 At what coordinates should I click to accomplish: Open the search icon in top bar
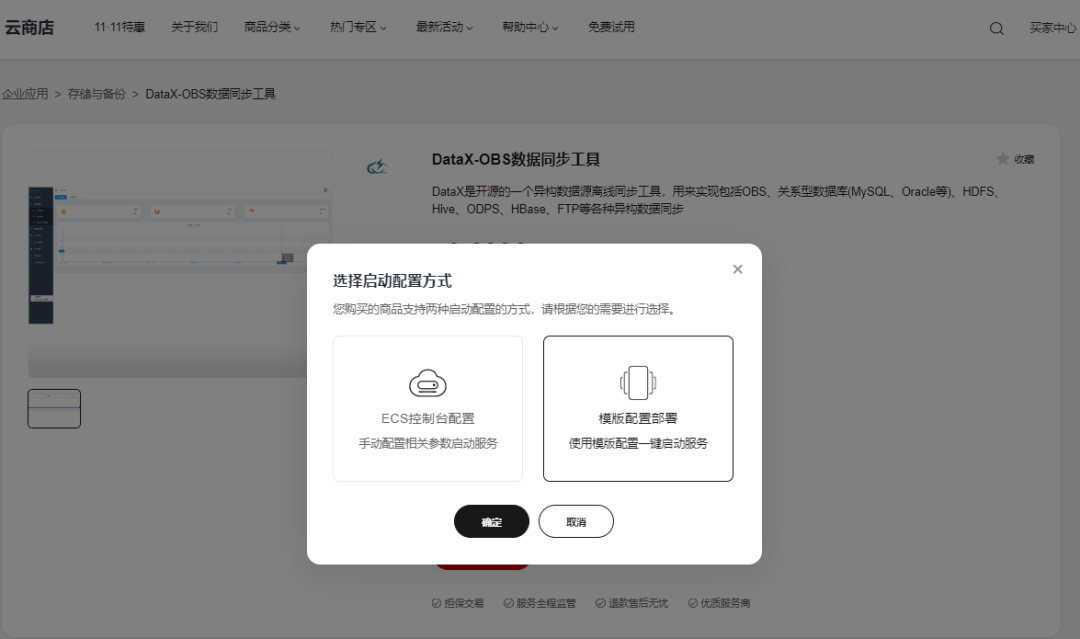coord(996,28)
